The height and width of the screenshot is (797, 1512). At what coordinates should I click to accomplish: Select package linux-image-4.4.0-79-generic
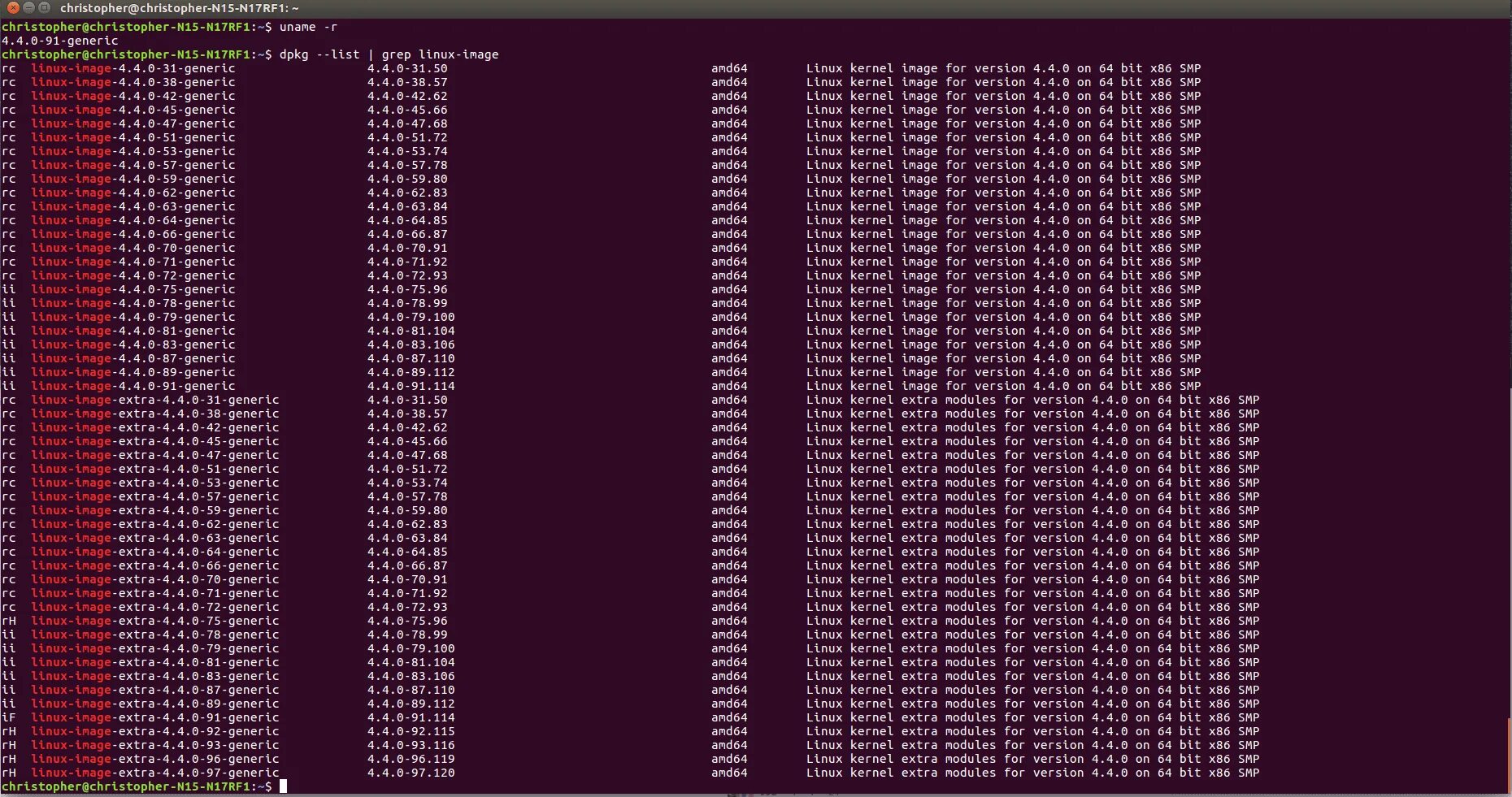133,317
